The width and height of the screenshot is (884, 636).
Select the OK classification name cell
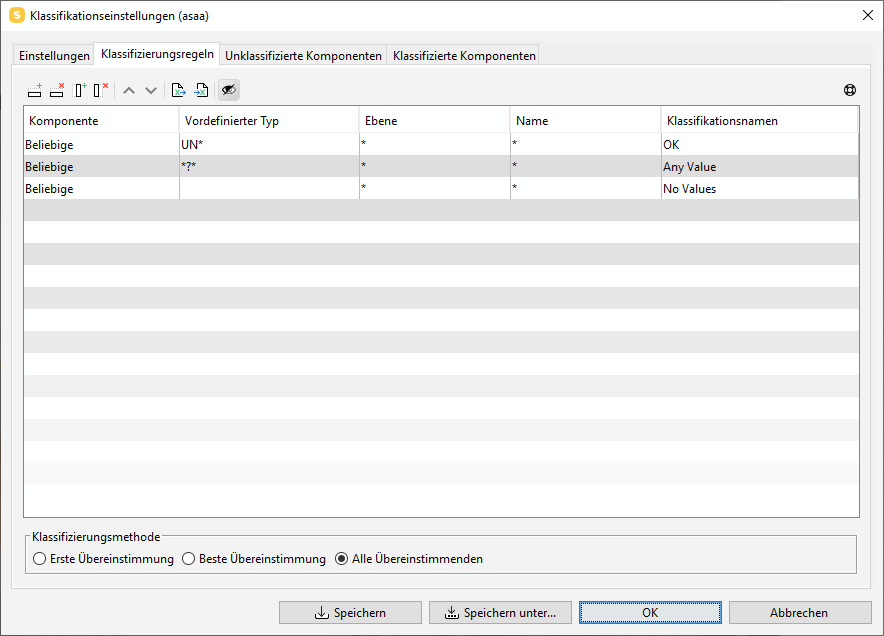(x=760, y=144)
